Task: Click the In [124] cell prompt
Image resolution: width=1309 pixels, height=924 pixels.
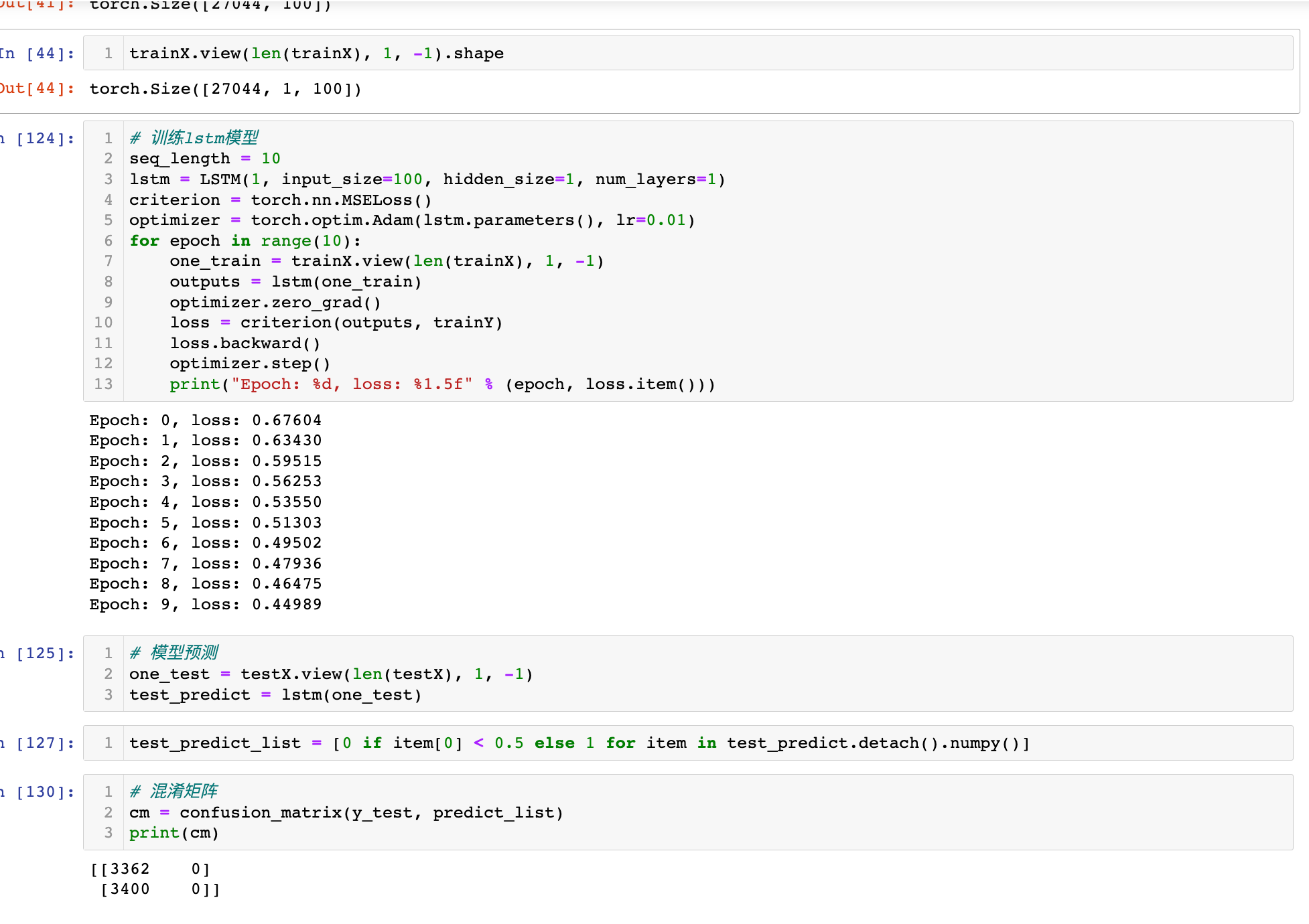Action: point(39,139)
